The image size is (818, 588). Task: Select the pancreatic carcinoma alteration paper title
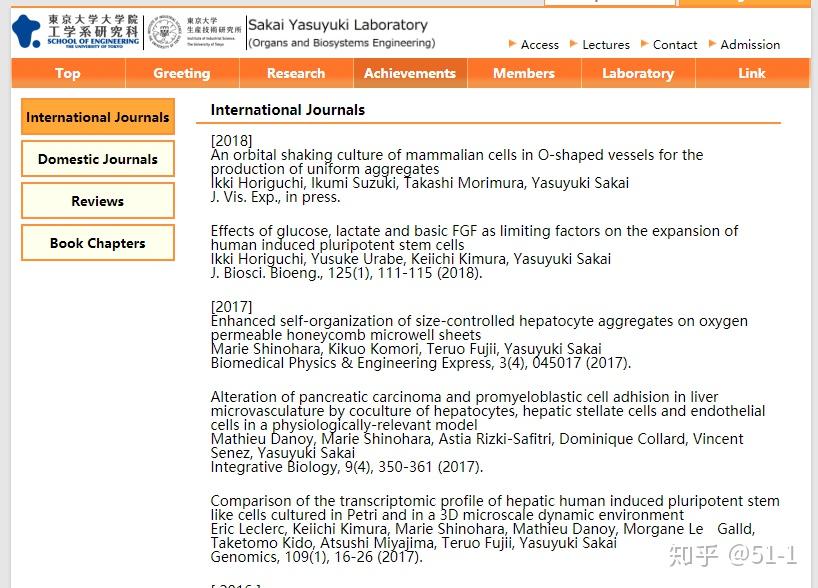point(488,411)
